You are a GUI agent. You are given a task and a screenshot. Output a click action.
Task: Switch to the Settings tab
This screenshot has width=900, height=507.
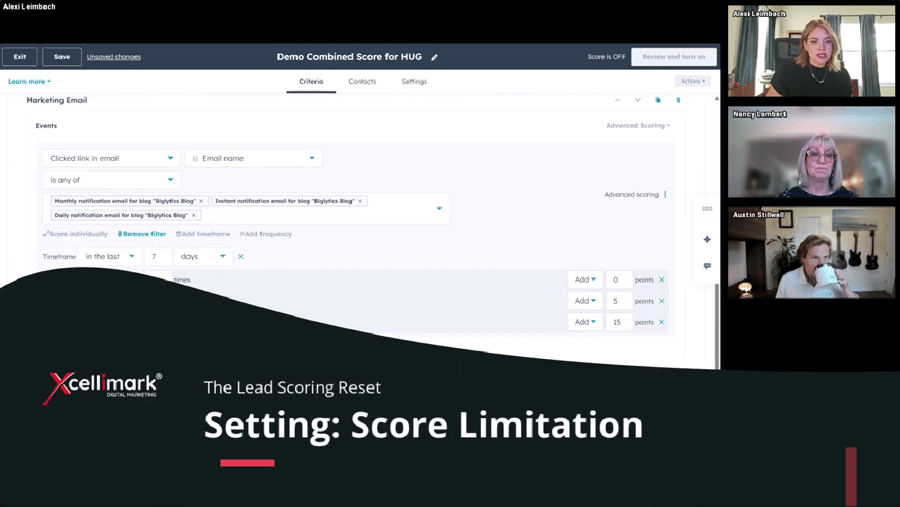[x=414, y=82]
